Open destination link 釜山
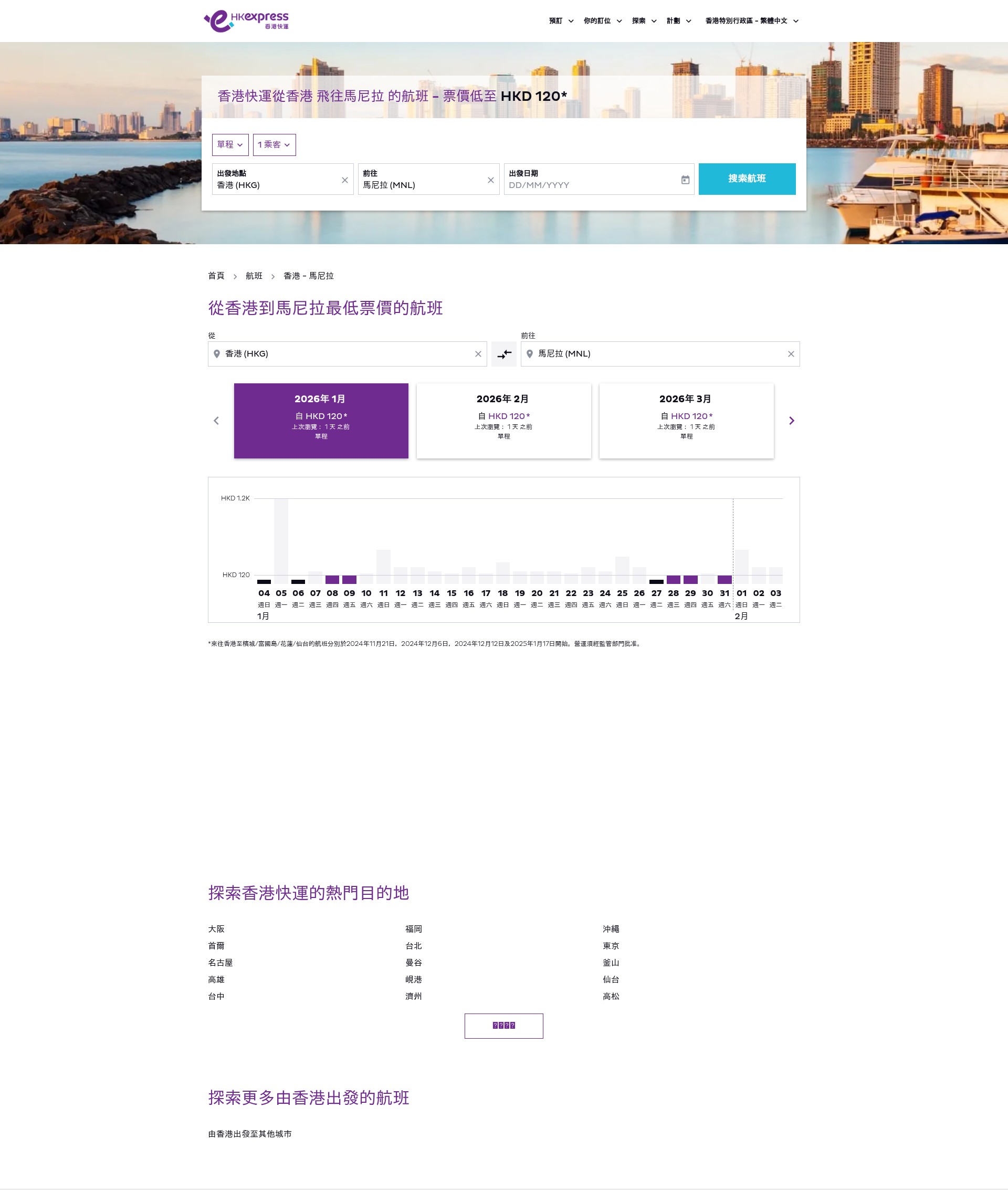This screenshot has width=1008, height=1191. point(611,963)
